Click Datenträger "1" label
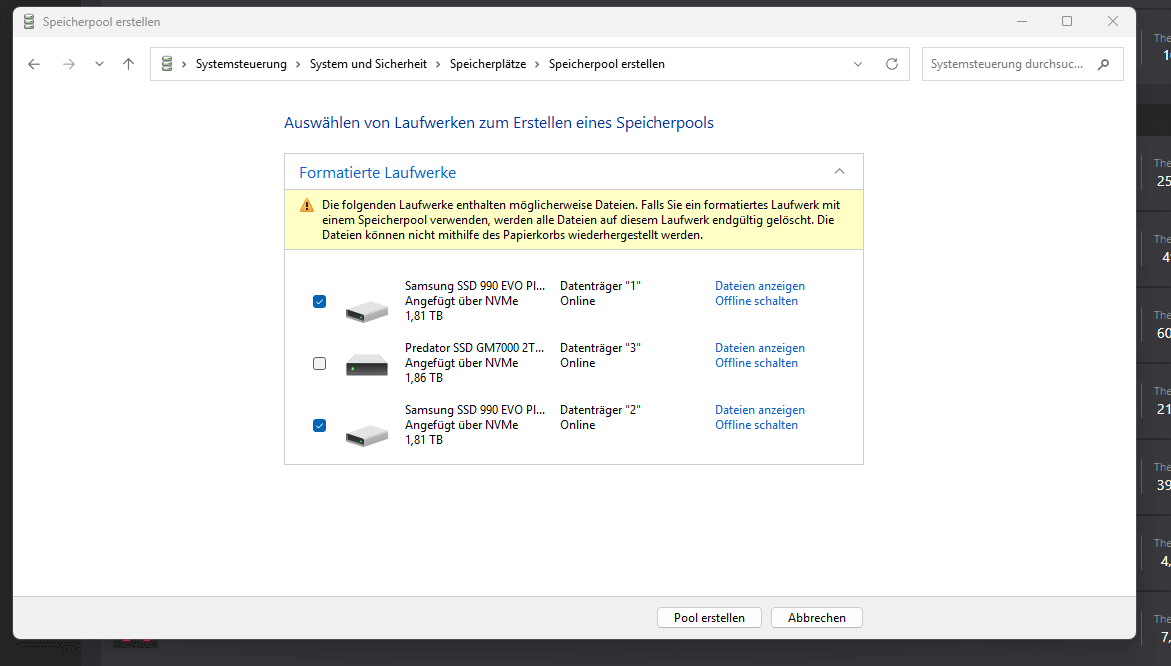The height and width of the screenshot is (666, 1171). [600, 286]
